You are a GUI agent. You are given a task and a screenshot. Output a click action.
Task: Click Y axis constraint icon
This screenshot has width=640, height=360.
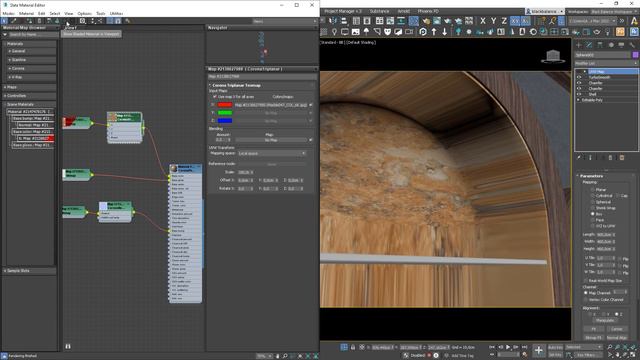493,20
